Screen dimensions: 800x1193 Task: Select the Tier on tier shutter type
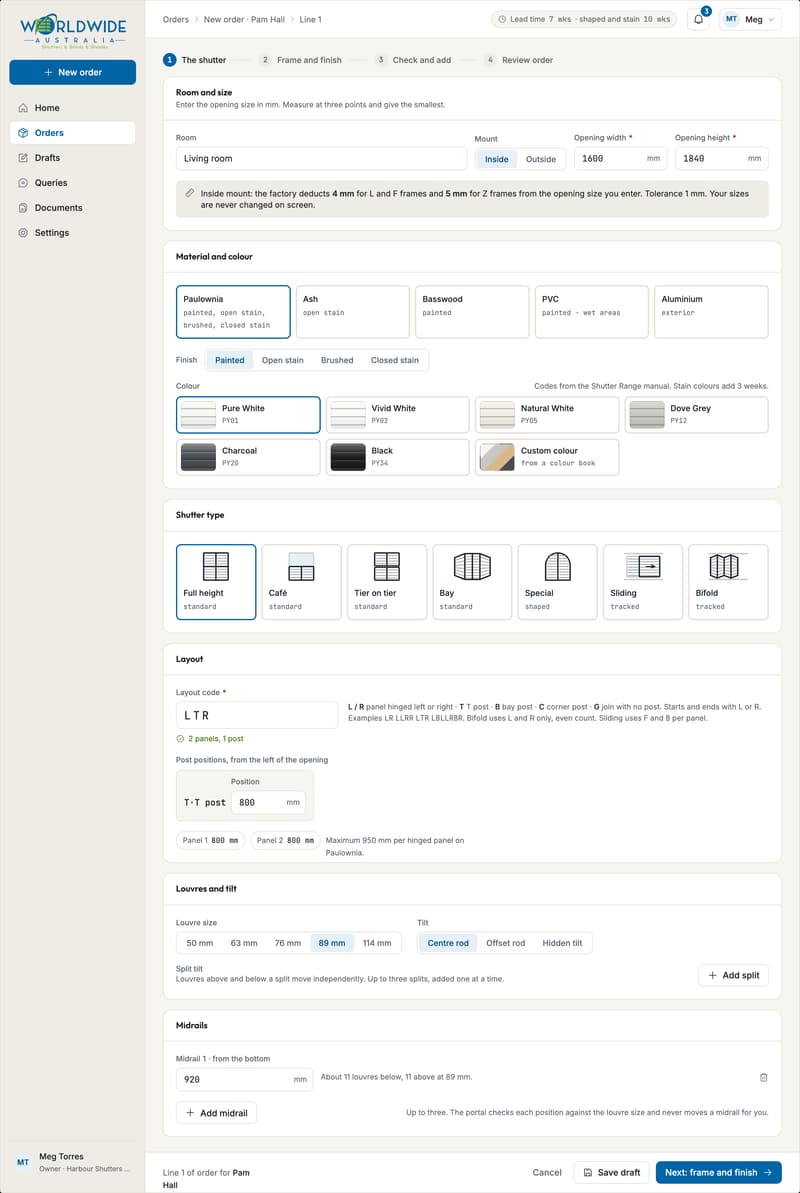click(x=387, y=582)
